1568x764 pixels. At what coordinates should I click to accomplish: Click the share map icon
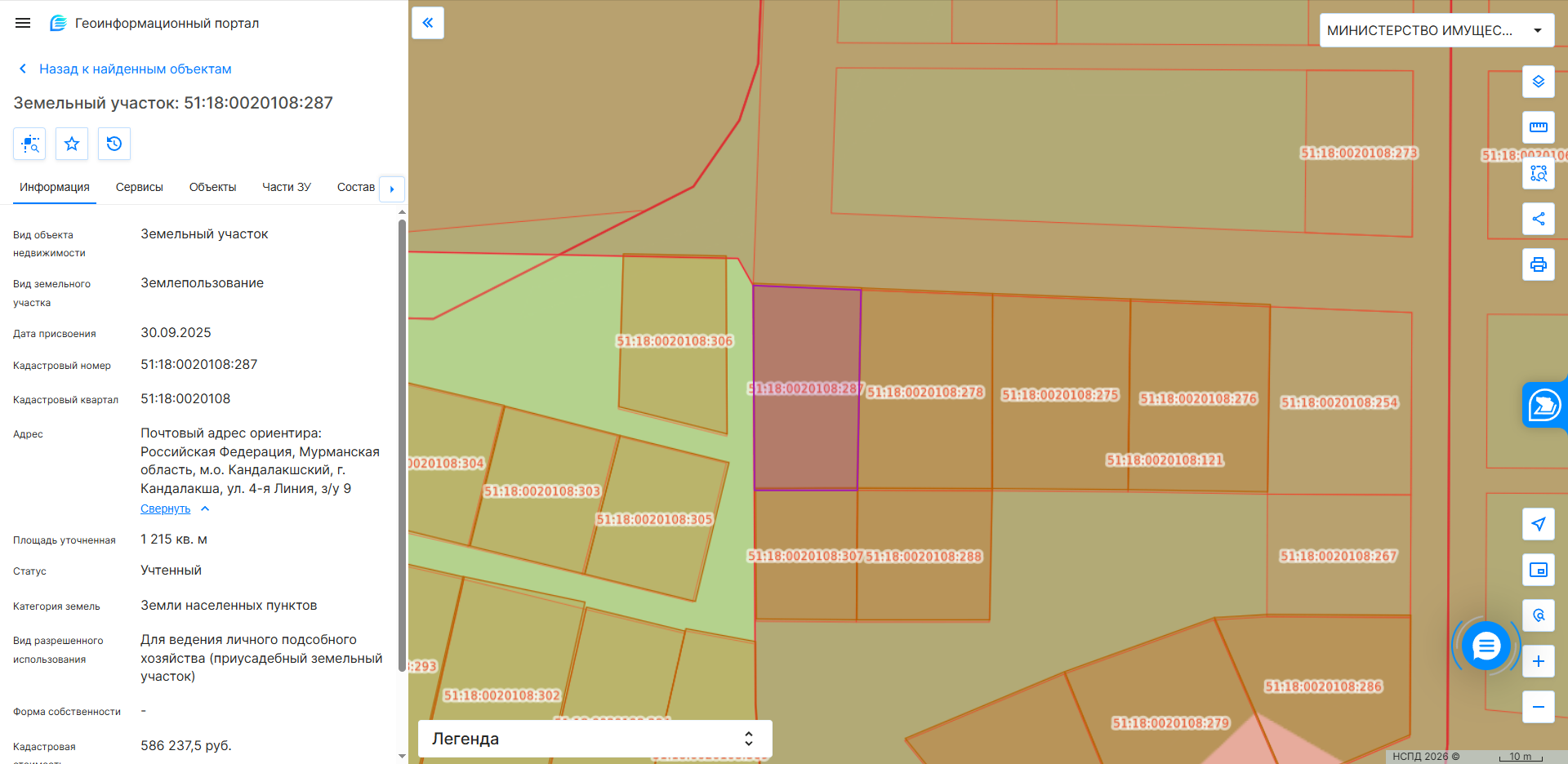click(1539, 219)
